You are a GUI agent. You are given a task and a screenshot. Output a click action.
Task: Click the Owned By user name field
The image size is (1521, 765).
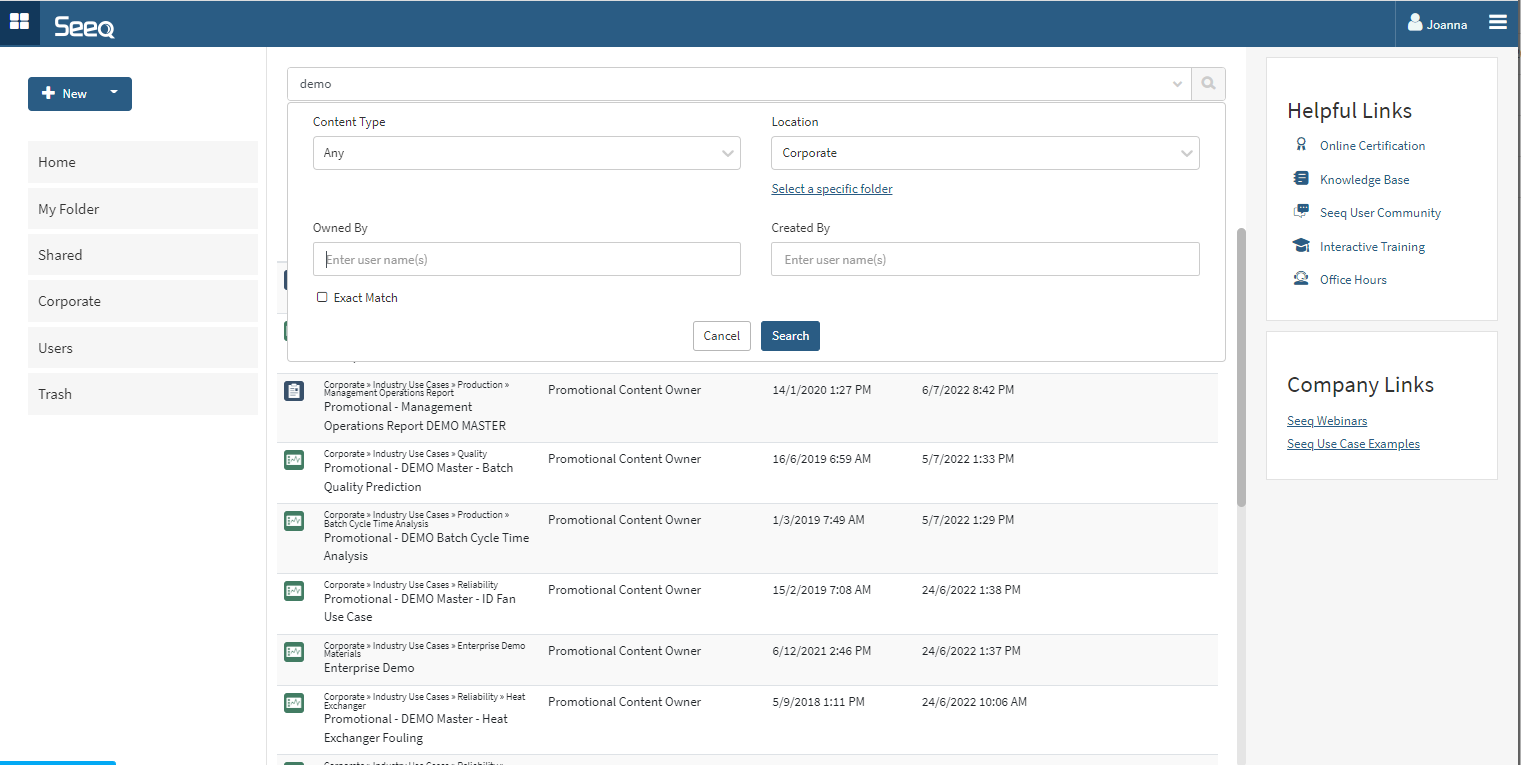point(527,259)
